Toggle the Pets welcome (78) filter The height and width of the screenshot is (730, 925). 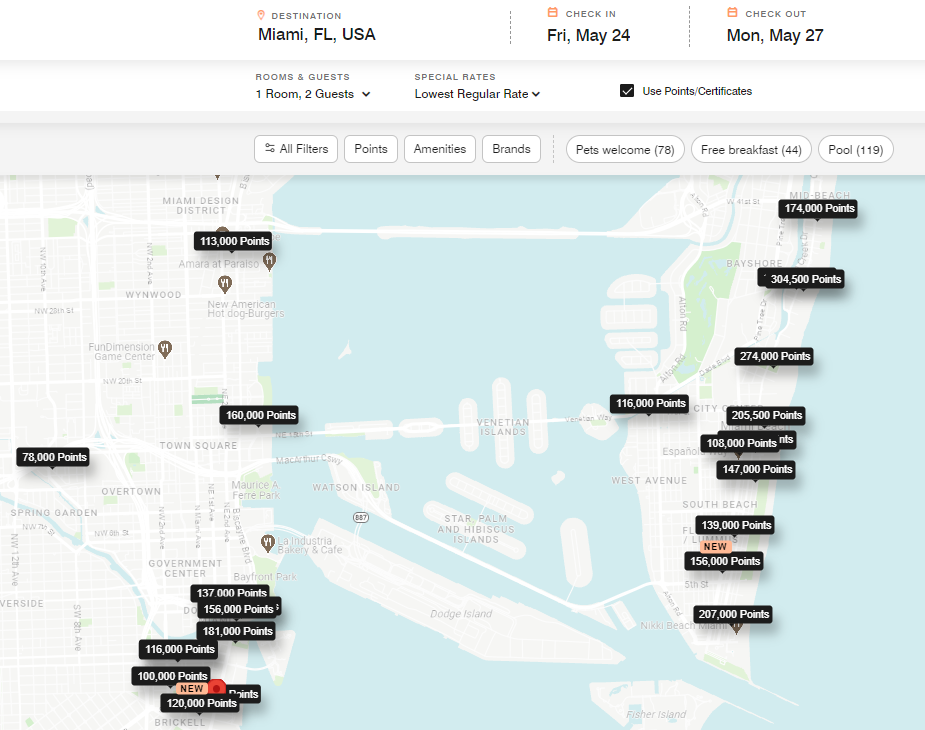coord(625,150)
